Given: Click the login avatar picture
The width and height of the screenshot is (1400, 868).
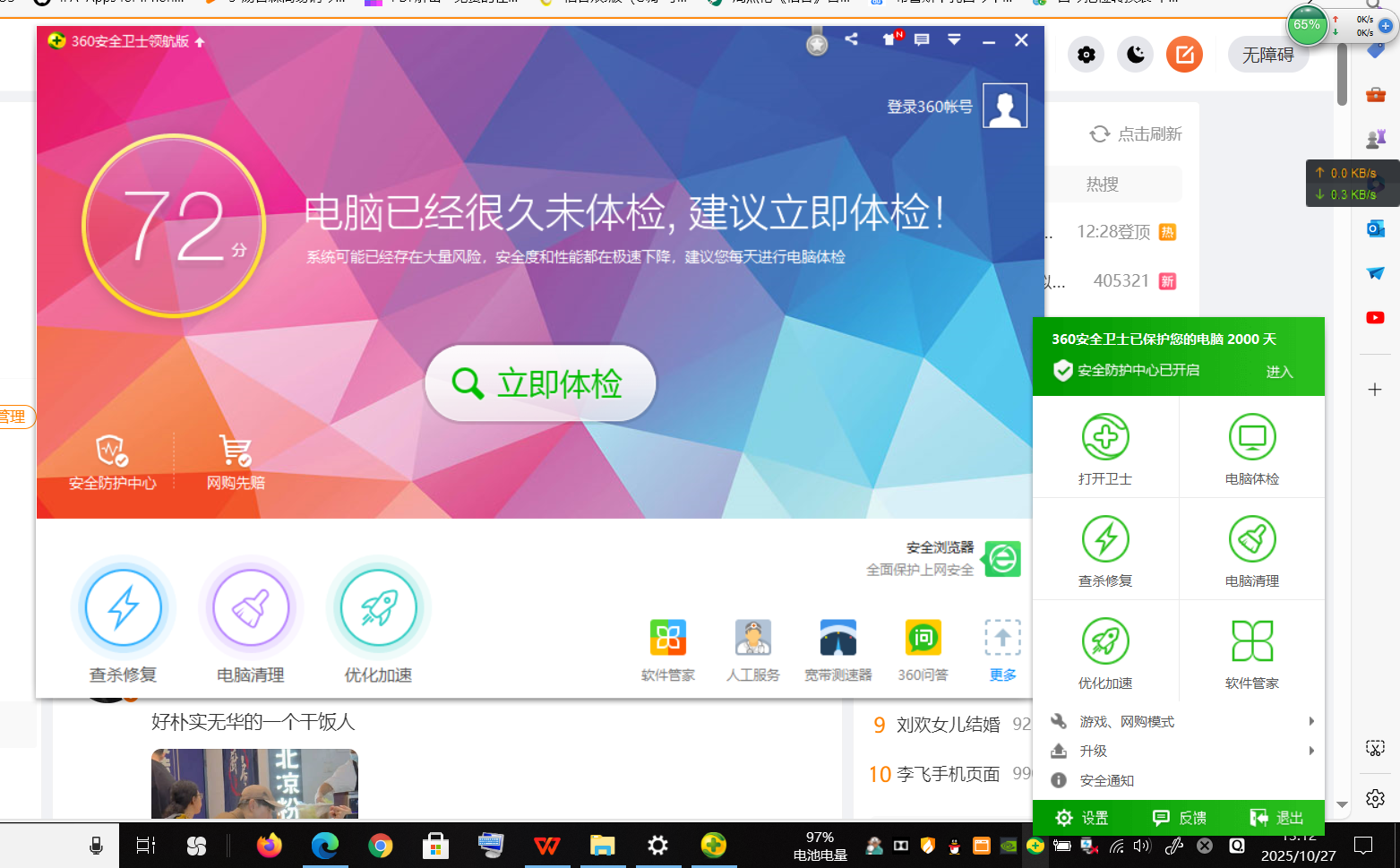Looking at the screenshot, I should pyautogui.click(x=1005, y=106).
